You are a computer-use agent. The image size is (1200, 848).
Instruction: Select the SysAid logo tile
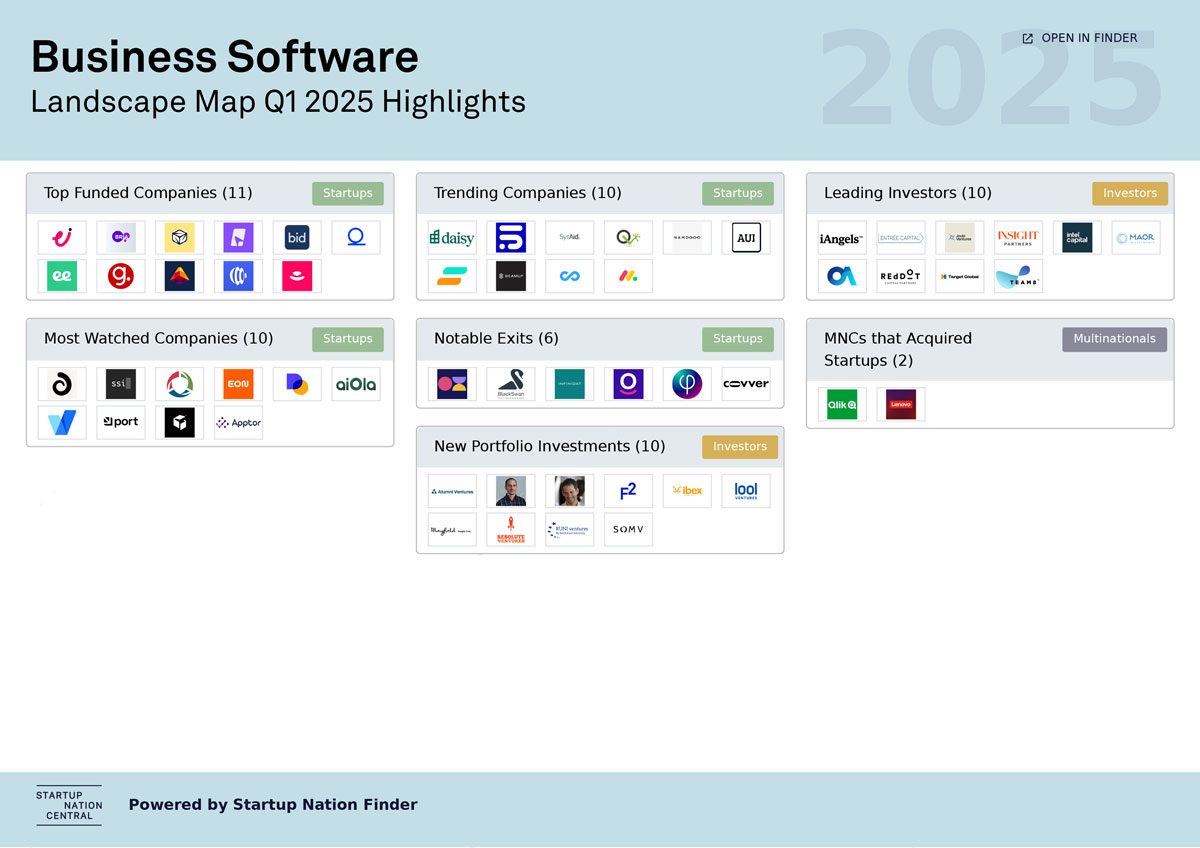570,237
